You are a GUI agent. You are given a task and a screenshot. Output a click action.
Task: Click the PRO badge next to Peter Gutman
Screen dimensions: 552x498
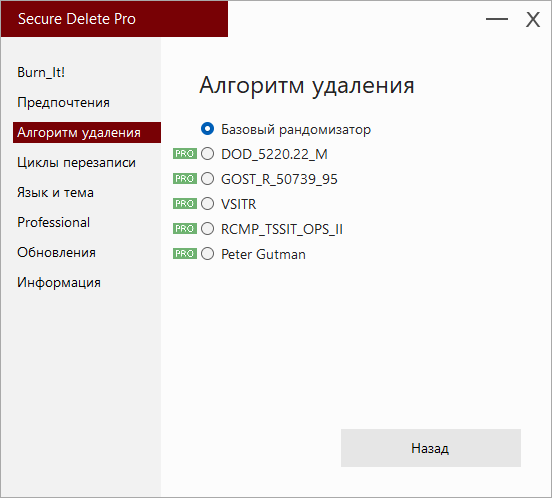coord(185,254)
